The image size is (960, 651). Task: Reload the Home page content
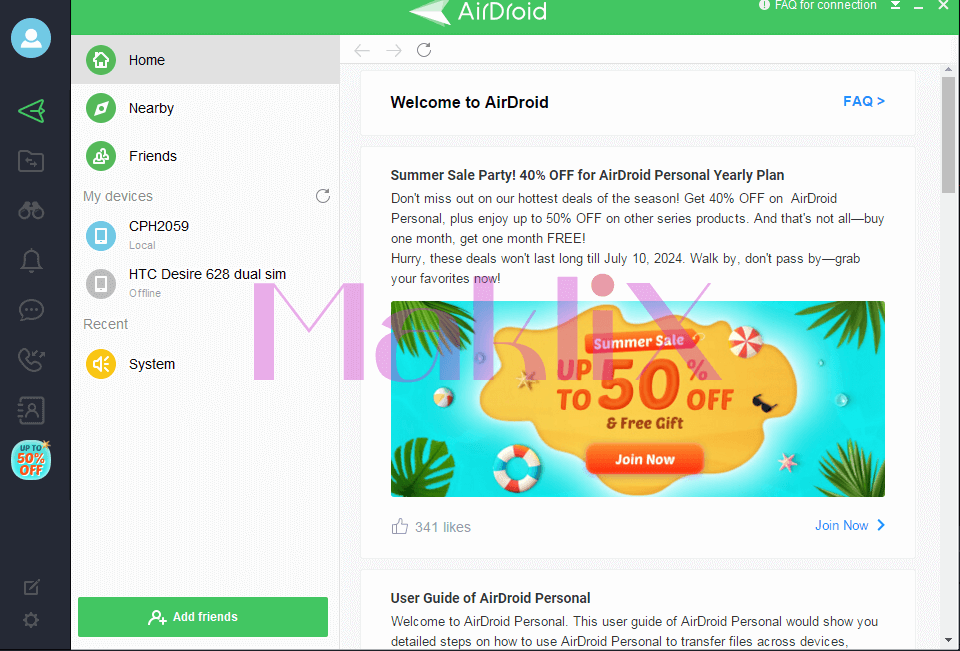click(424, 50)
